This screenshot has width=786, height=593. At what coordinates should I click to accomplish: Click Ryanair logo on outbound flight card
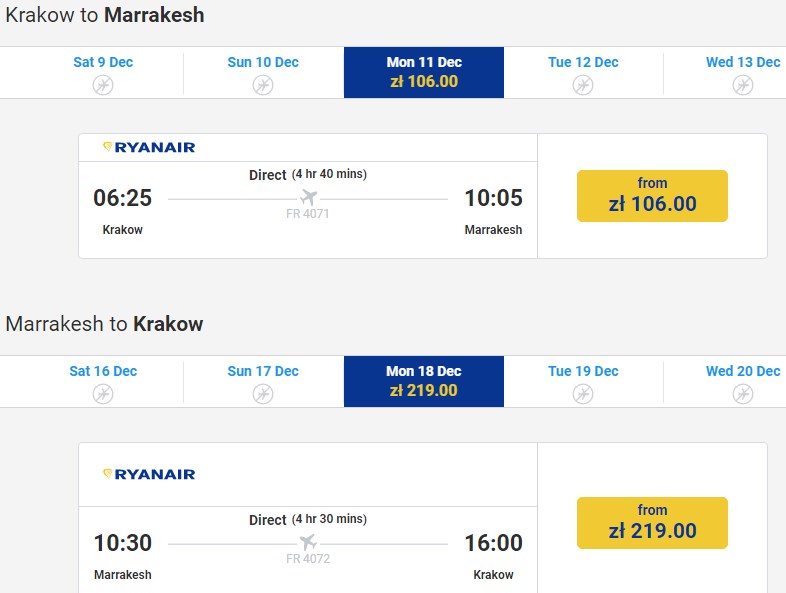pyautogui.click(x=149, y=147)
